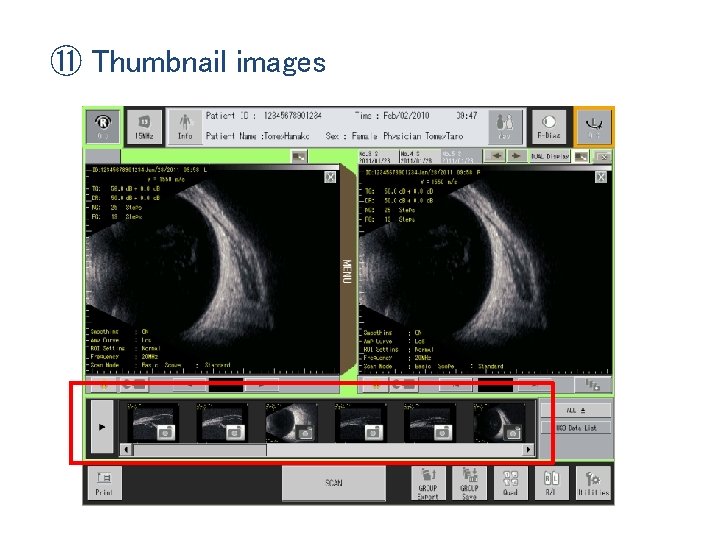
Task: Switch to the No.5 image tab
Action: [x=460, y=157]
